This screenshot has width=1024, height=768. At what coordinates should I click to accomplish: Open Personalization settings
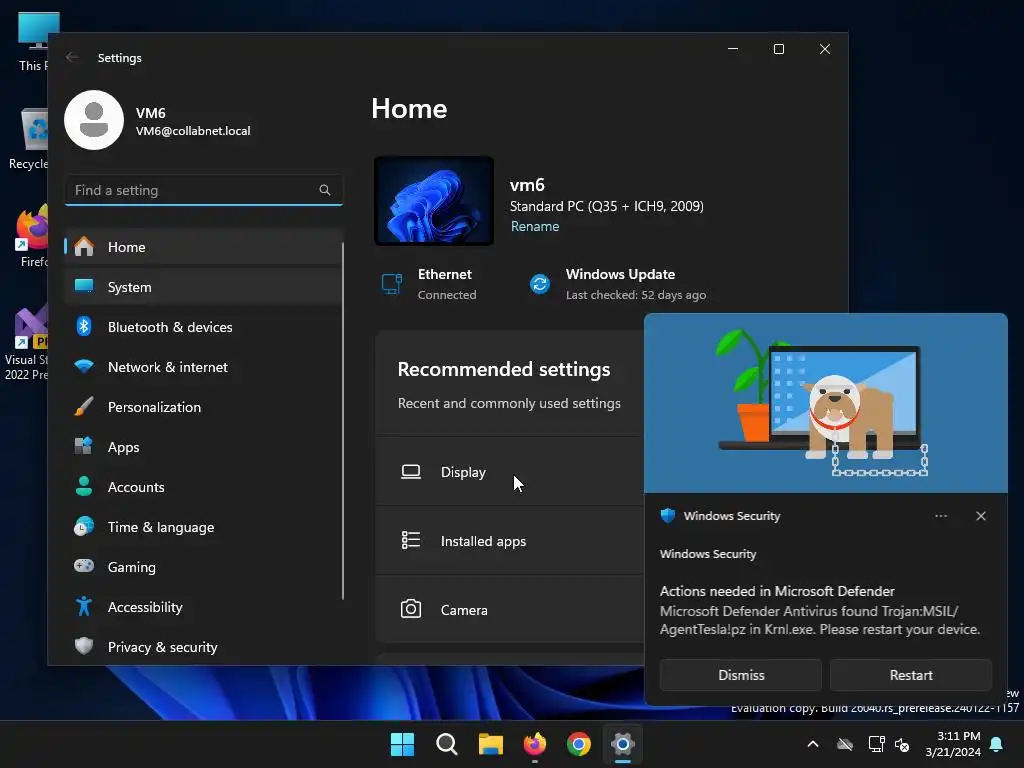pyautogui.click(x=203, y=407)
